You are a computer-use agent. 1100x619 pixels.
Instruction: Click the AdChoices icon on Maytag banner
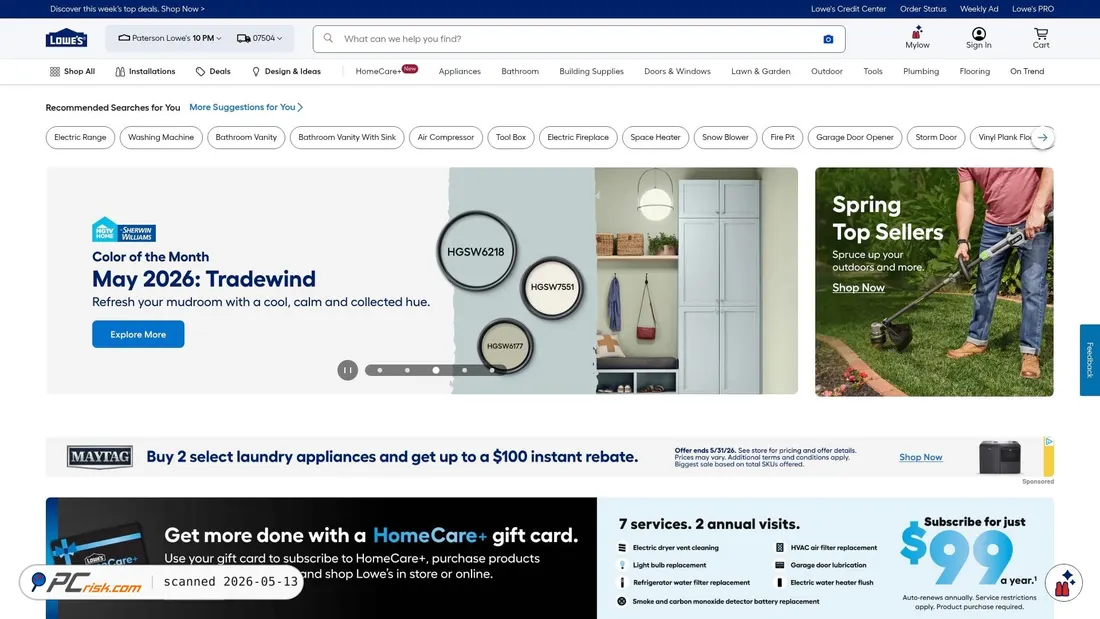(x=1049, y=441)
